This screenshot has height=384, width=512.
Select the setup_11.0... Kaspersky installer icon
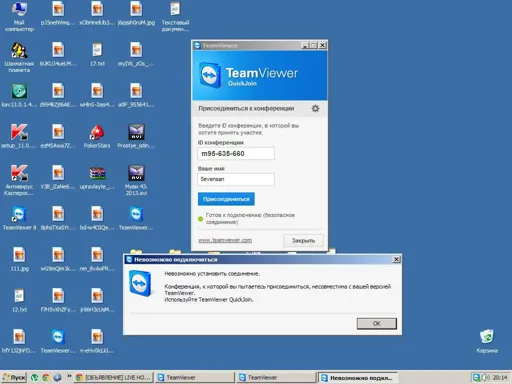19,136
